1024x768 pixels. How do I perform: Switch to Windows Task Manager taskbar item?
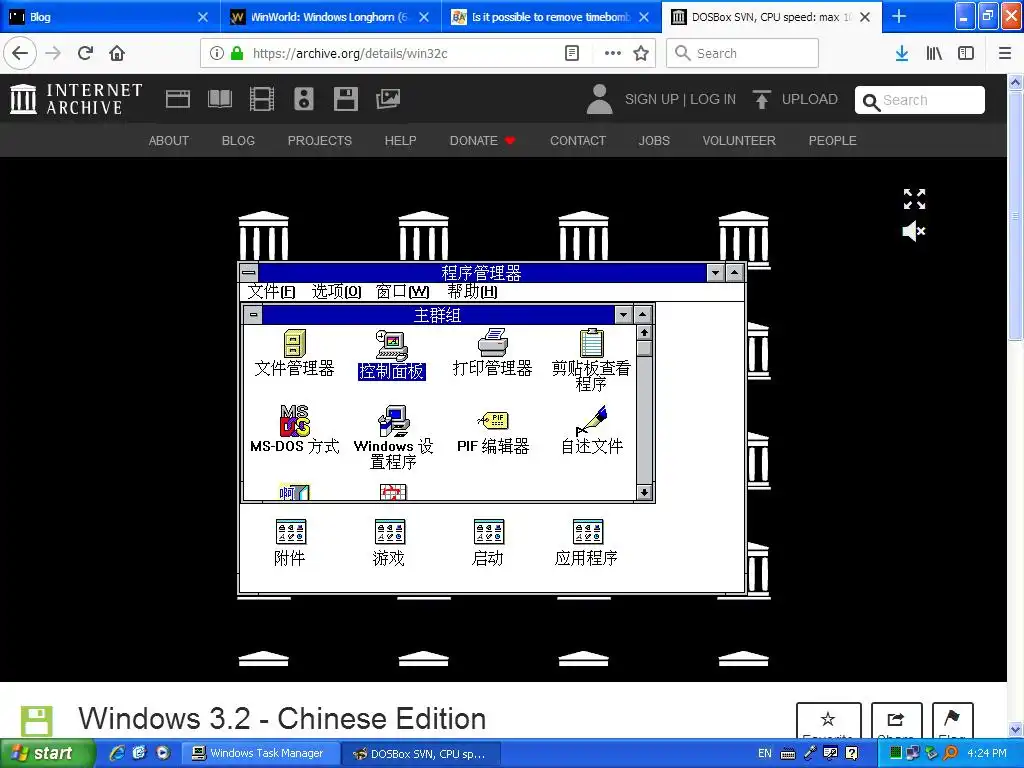(260, 754)
